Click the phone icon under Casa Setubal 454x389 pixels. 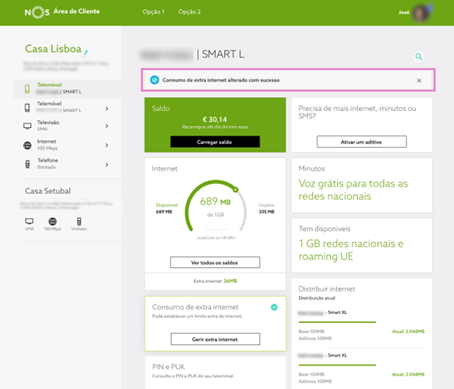click(x=79, y=221)
